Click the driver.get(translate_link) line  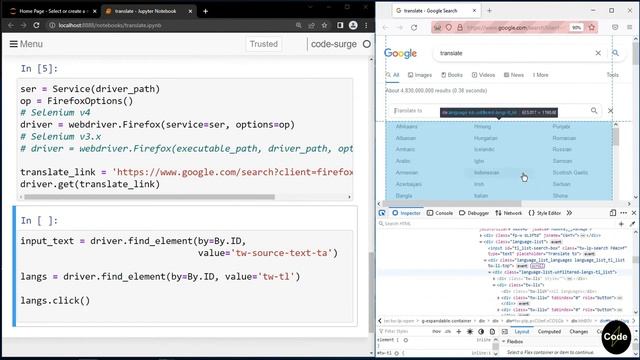click(90, 184)
